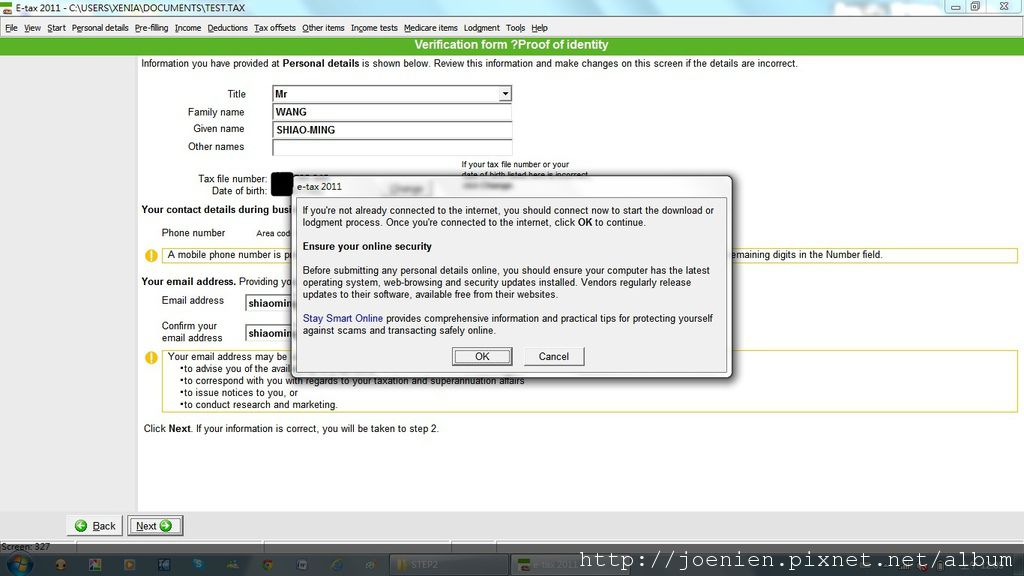Viewport: 1024px width, 576px height.
Task: Open the Lodgment menu
Action: point(481,28)
